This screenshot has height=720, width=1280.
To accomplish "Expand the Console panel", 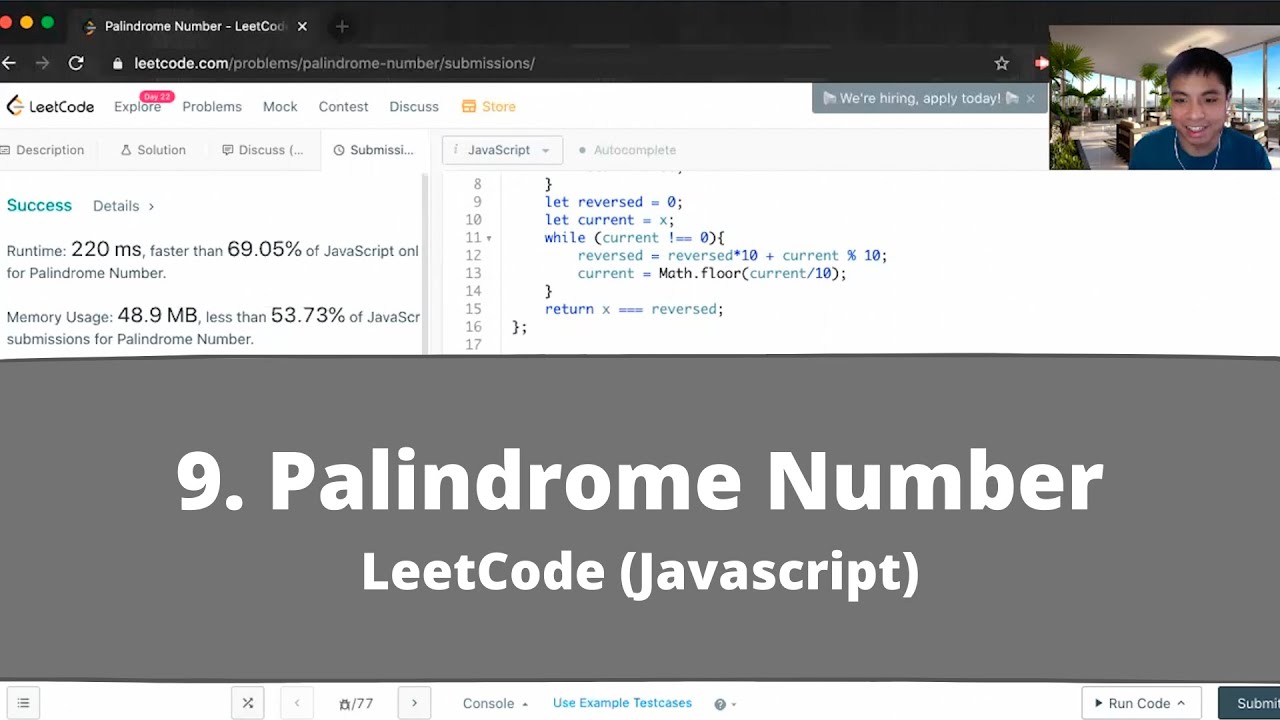I will [495, 703].
